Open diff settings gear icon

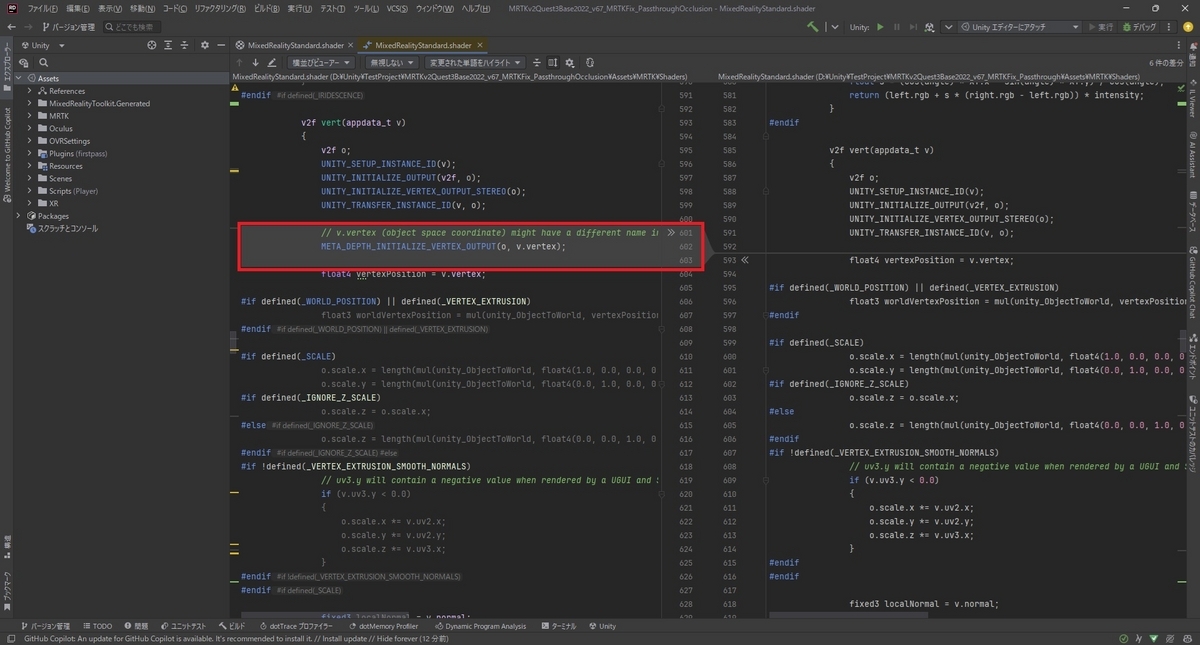(x=570, y=62)
